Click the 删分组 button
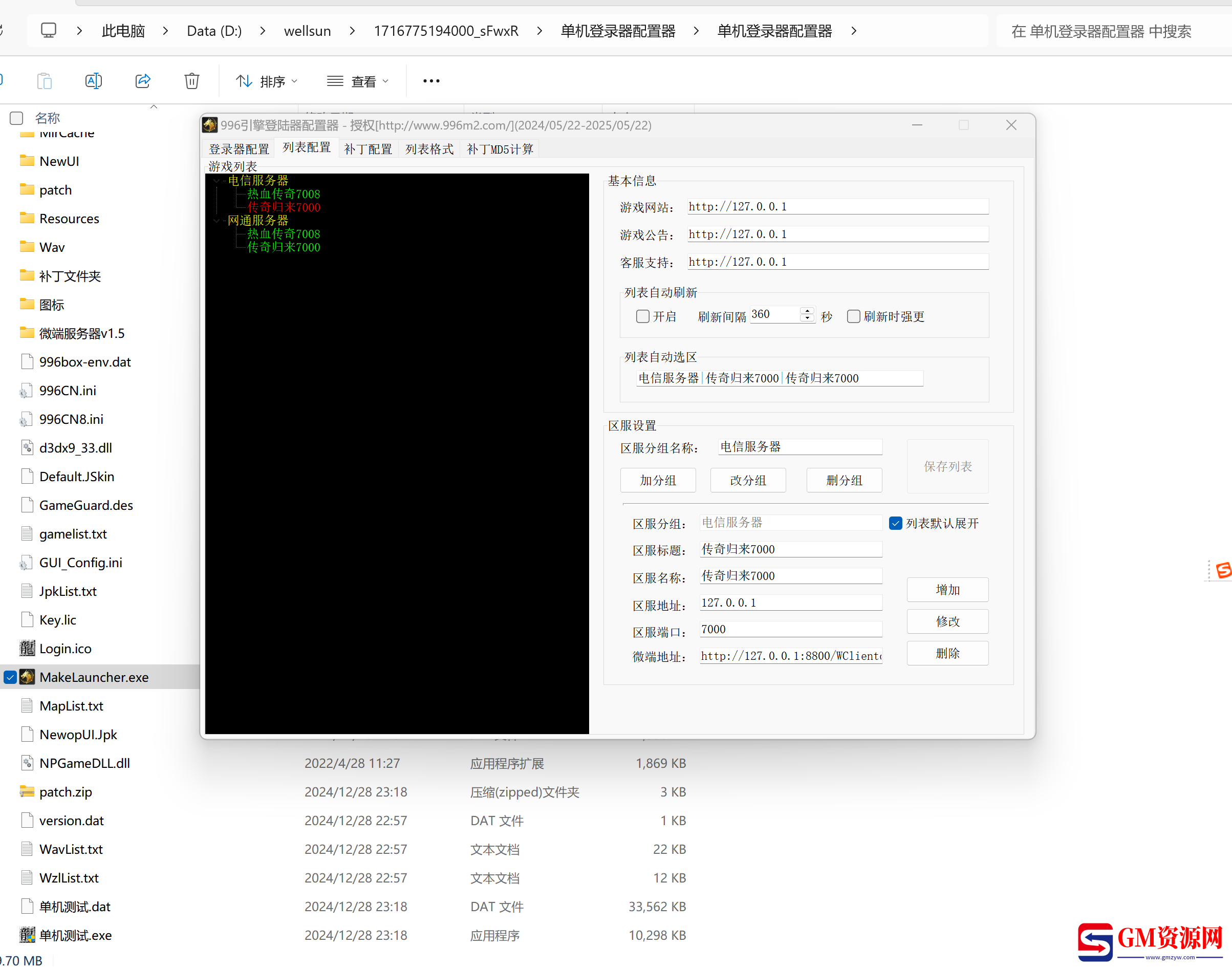This screenshot has height=968, width=1232. click(845, 480)
